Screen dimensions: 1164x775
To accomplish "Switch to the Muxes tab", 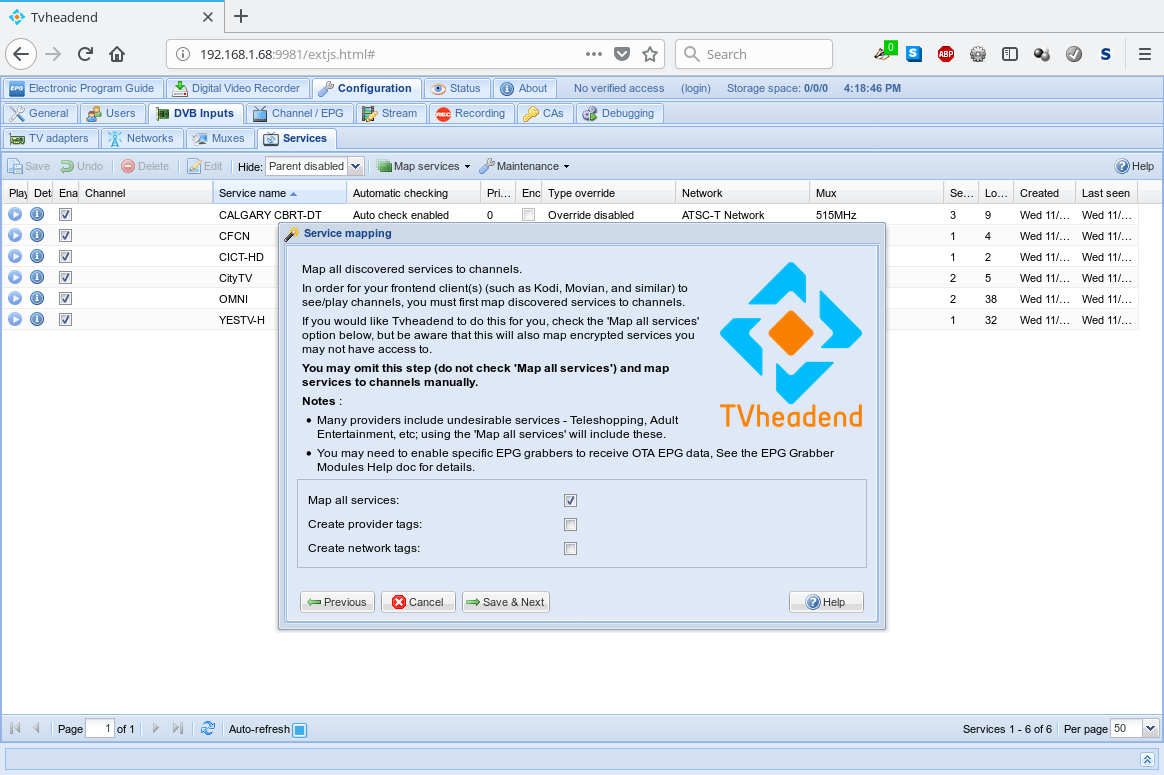I will [x=219, y=138].
